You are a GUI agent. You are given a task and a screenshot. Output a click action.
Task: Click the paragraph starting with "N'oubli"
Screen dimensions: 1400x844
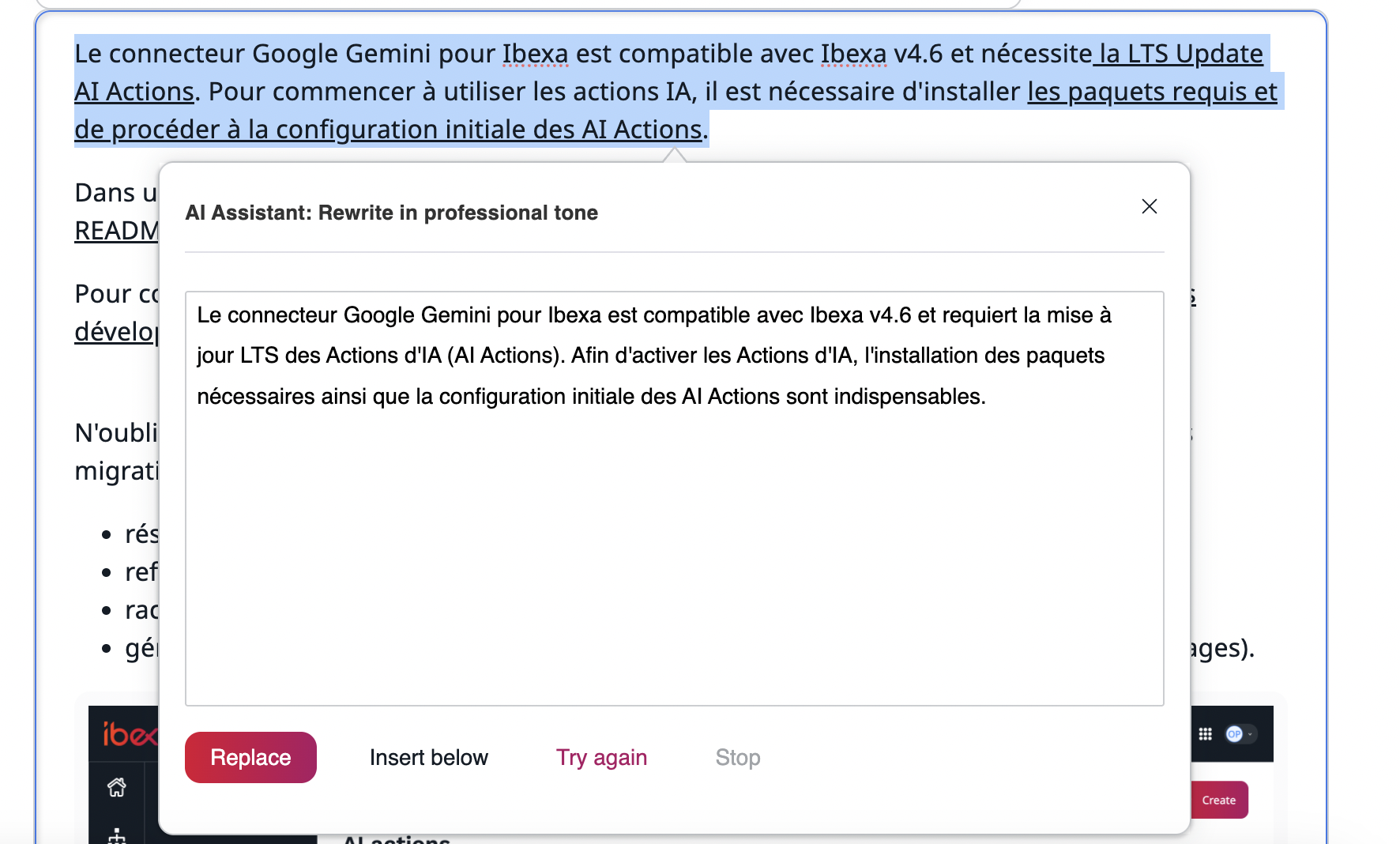[x=116, y=433]
